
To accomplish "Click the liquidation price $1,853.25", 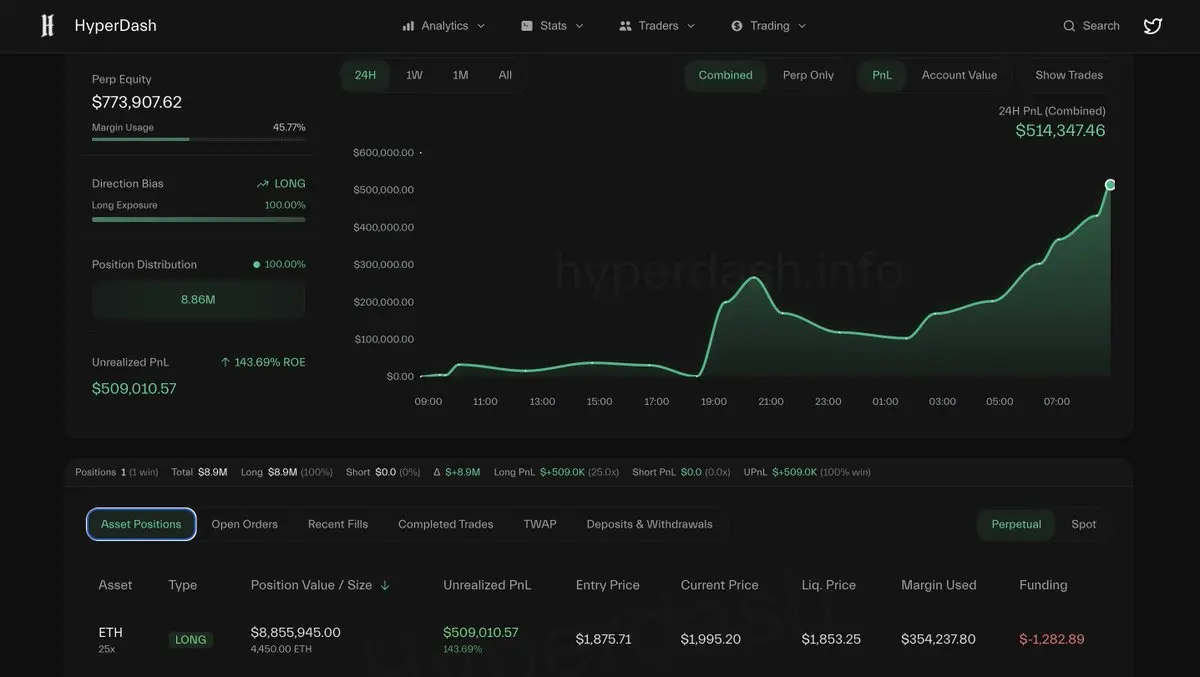I will 831,639.
